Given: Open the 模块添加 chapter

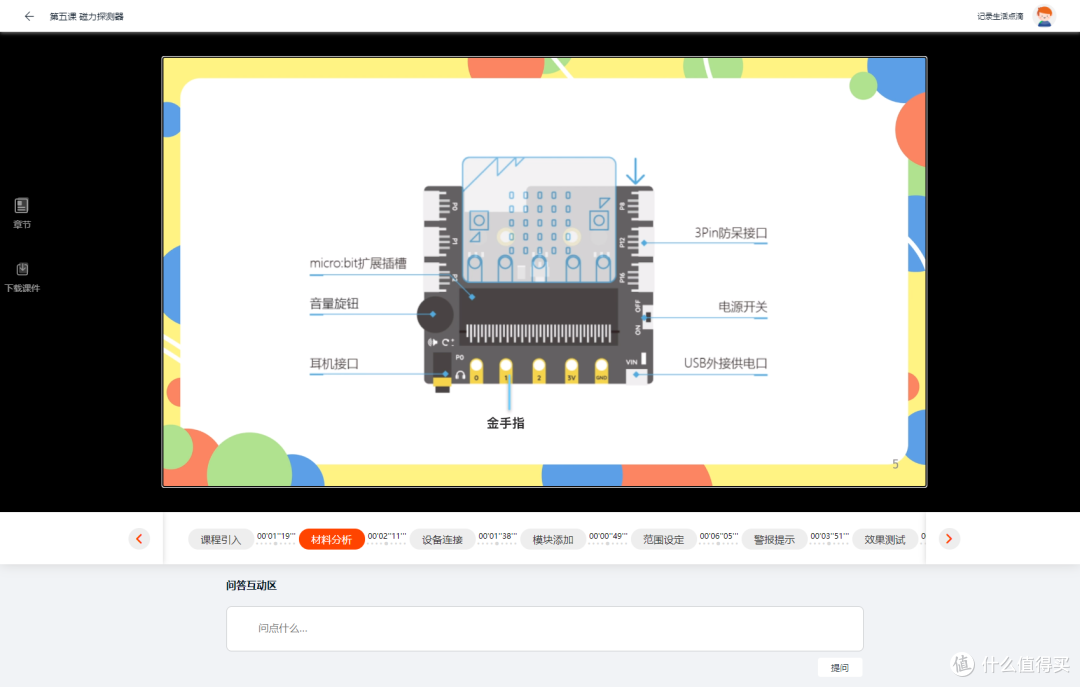Looking at the screenshot, I should (x=553, y=540).
